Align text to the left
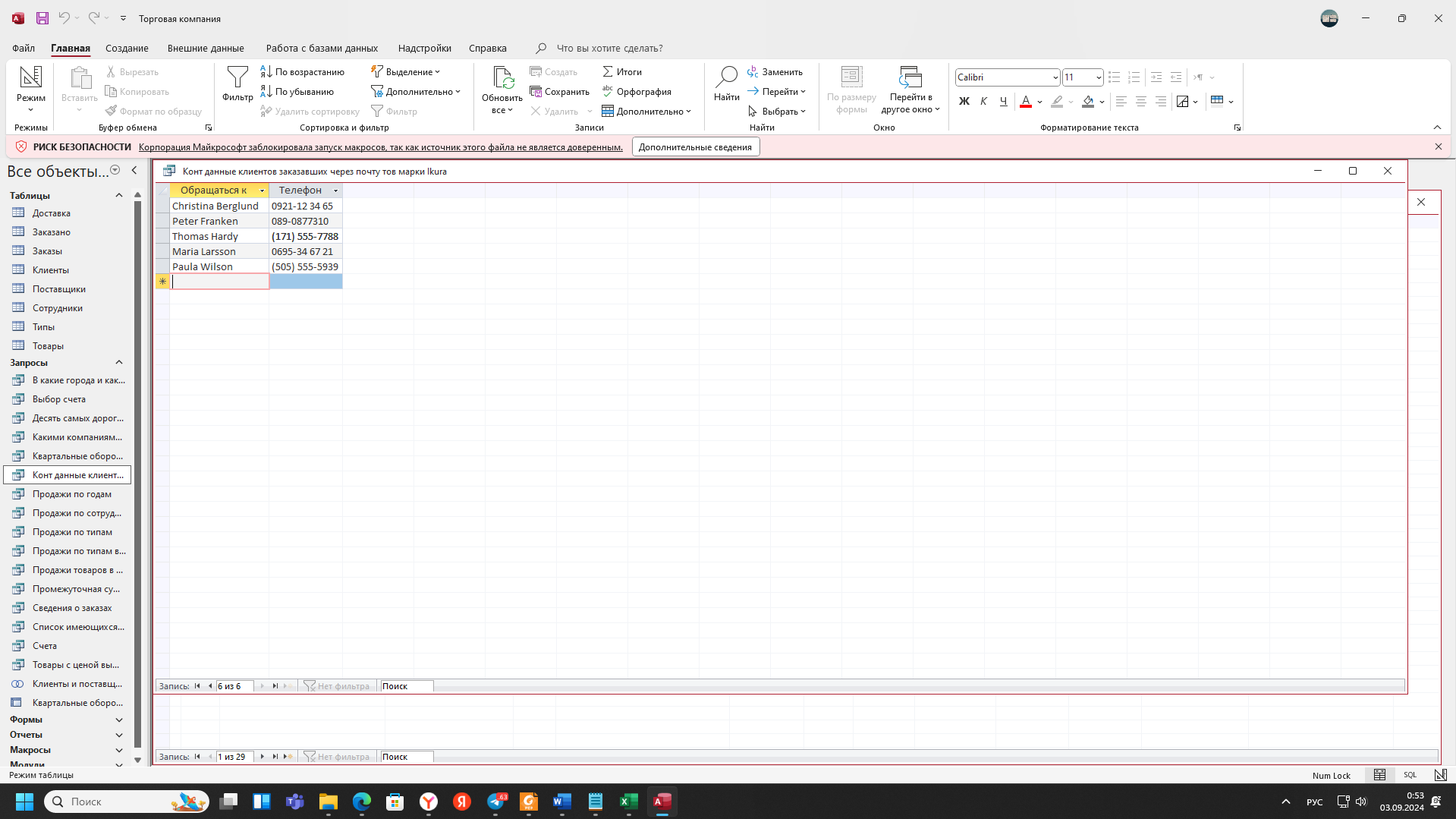Screen dimensions: 1456x819 [1121, 101]
